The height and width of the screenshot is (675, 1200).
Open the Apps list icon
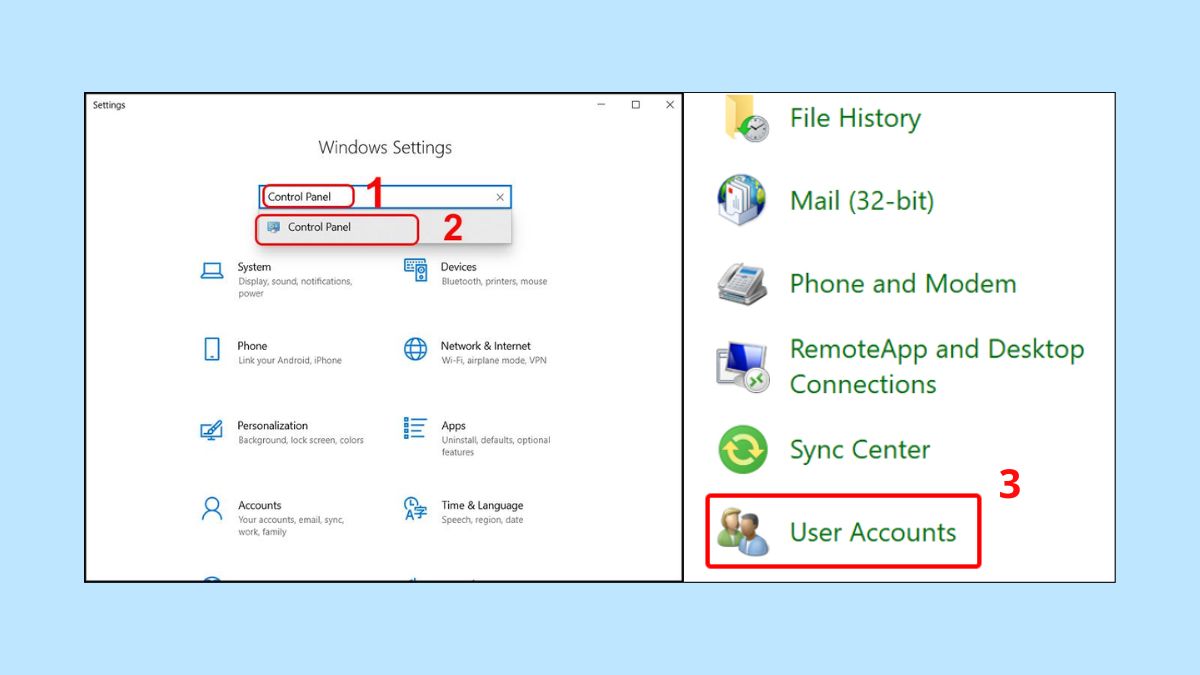tap(415, 428)
